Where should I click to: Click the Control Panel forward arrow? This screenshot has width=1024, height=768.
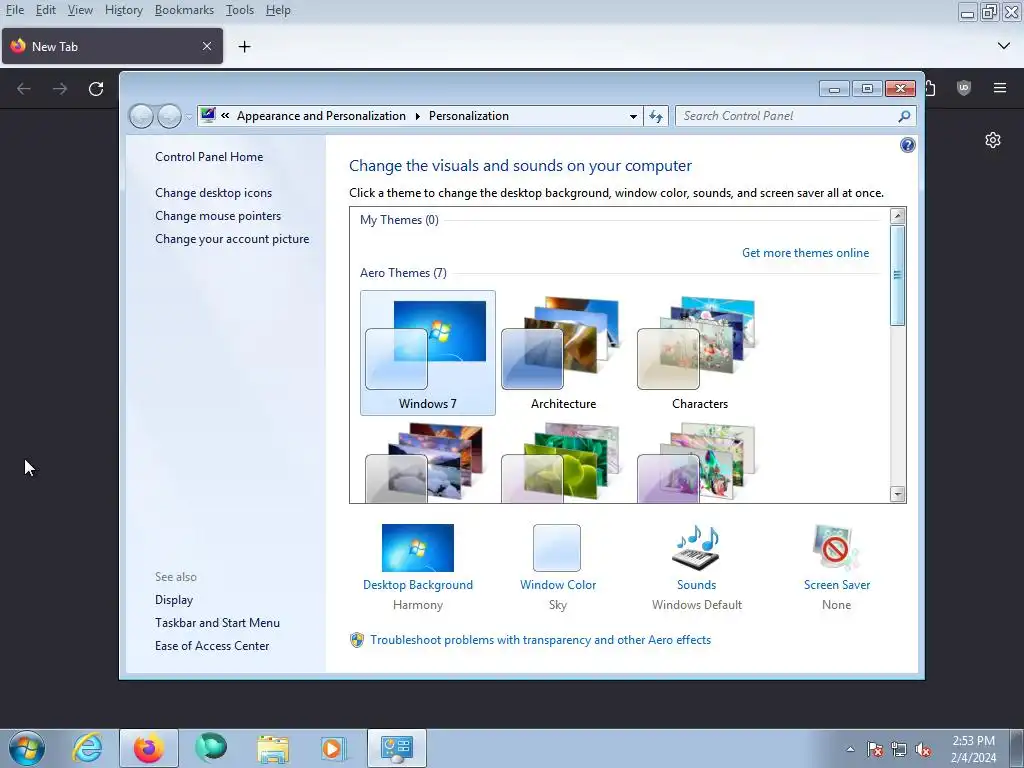coord(169,116)
